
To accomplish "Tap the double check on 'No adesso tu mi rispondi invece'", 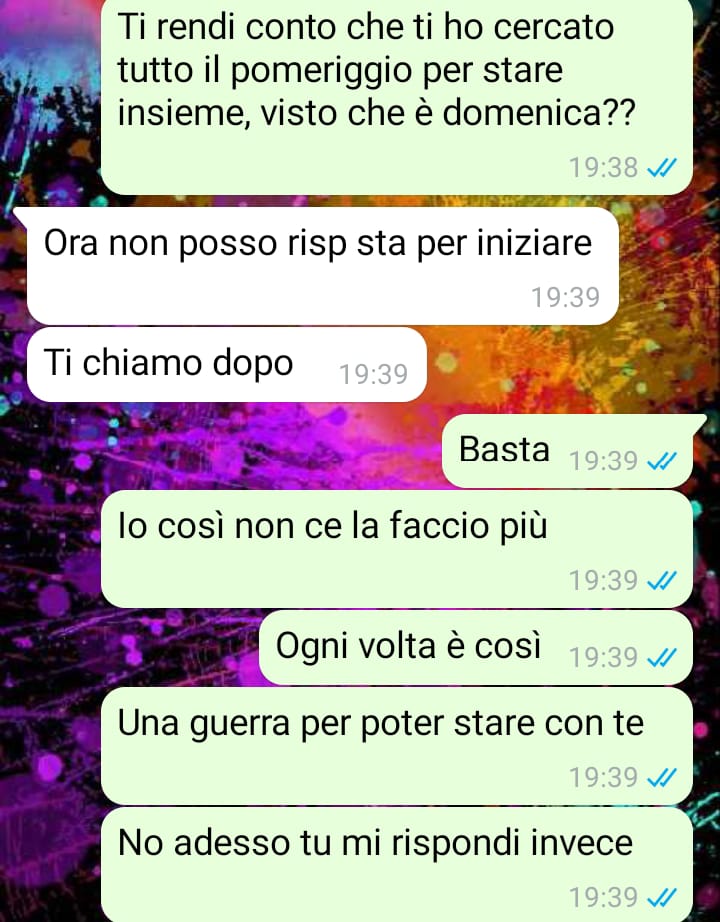I will pyautogui.click(x=662, y=897).
